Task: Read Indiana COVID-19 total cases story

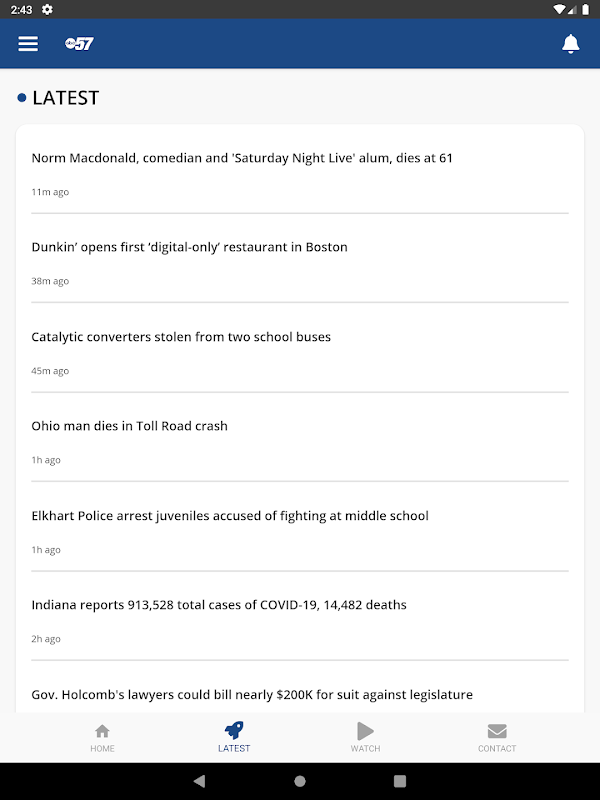Action: click(x=219, y=605)
